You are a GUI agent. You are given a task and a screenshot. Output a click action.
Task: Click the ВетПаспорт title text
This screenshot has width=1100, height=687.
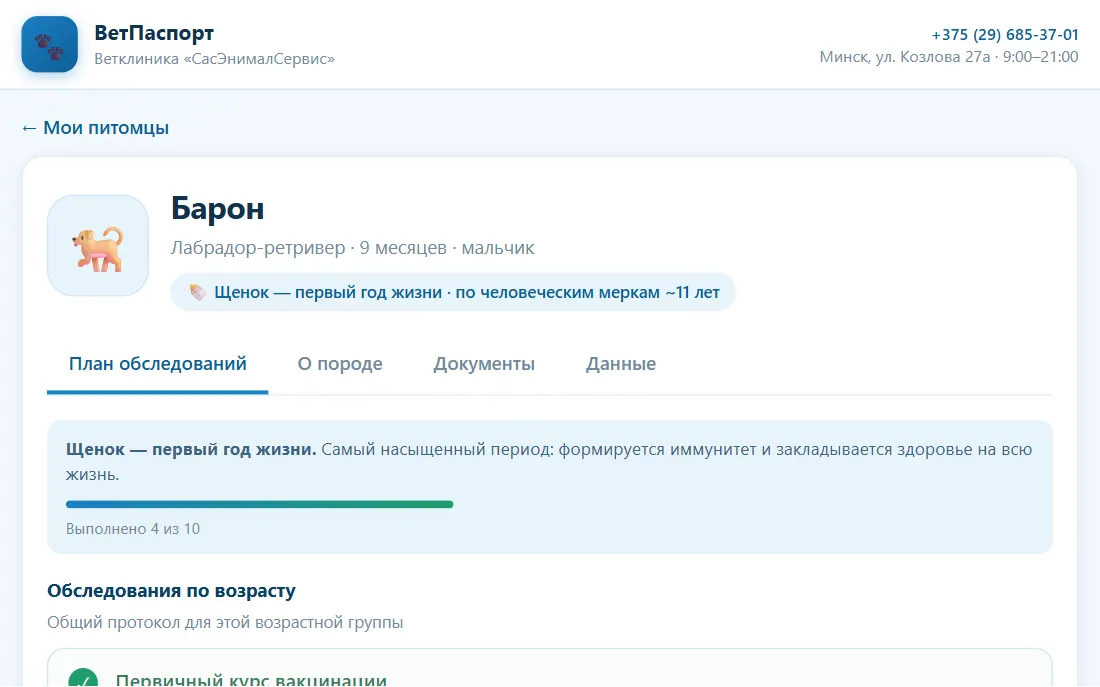click(x=154, y=33)
